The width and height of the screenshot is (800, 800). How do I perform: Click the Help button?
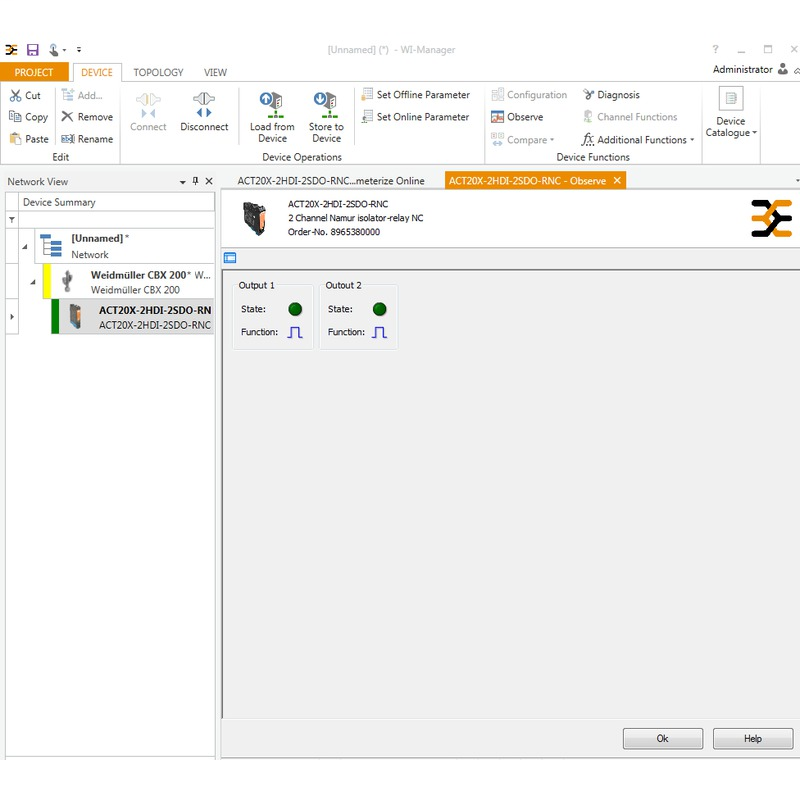(x=753, y=738)
